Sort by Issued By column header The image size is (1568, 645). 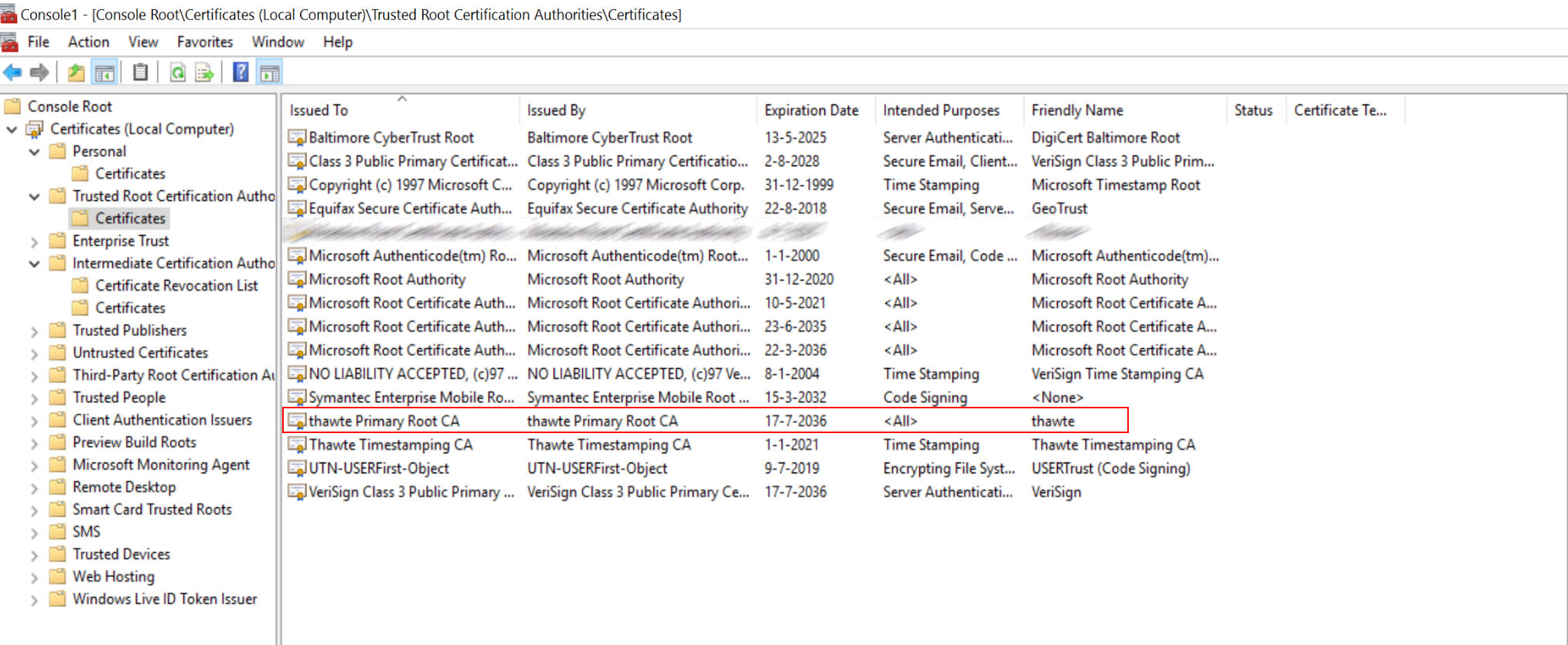pyautogui.click(x=638, y=110)
